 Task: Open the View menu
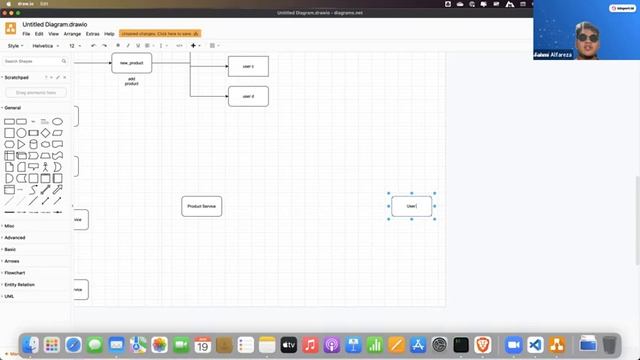(53, 34)
